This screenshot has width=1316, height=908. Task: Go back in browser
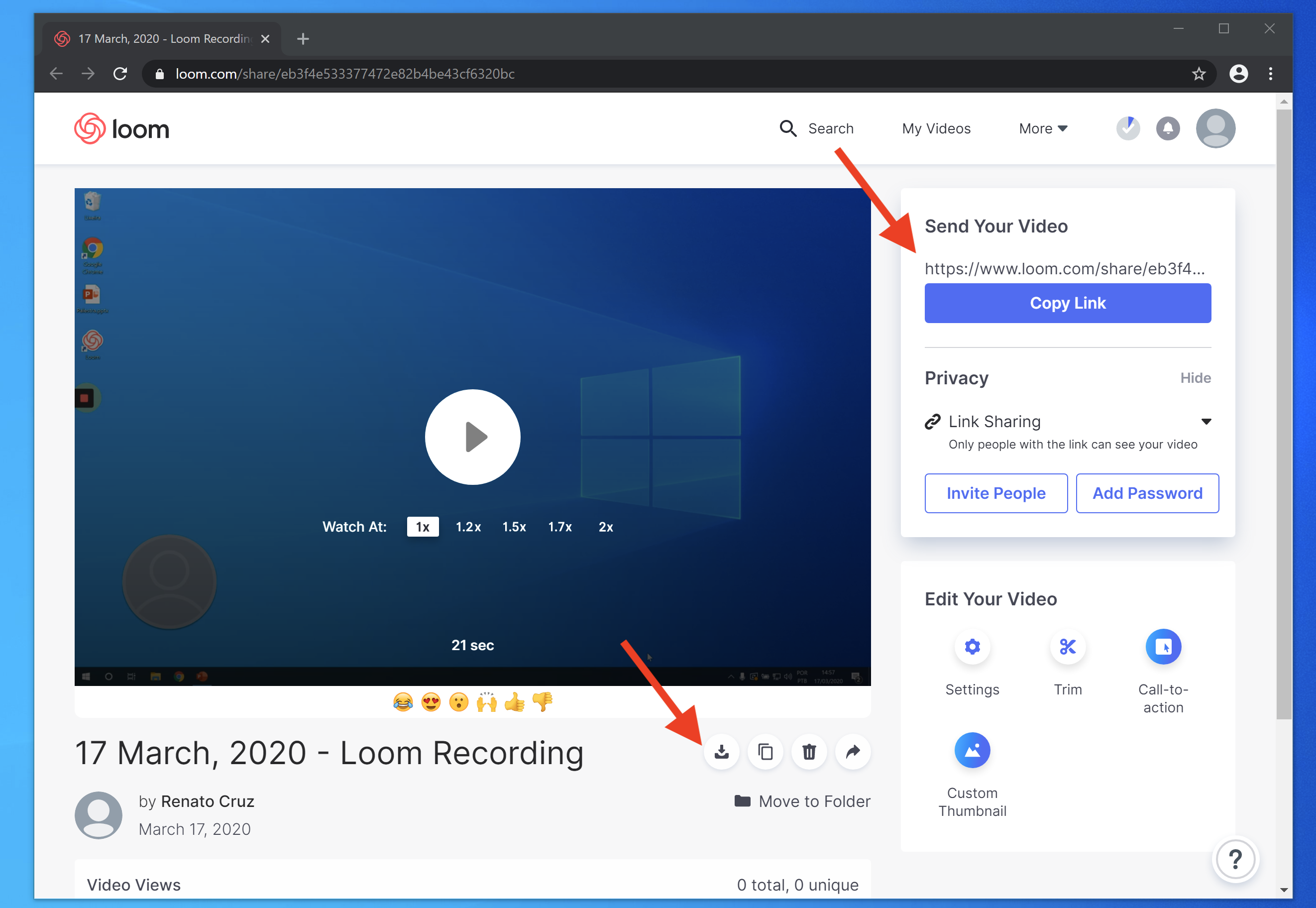[56, 74]
